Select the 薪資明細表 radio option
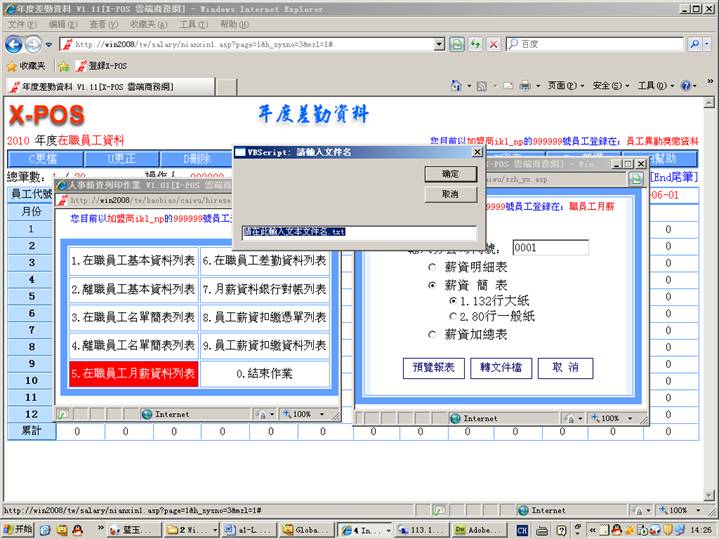Image resolution: width=719 pixels, height=539 pixels. [432, 268]
